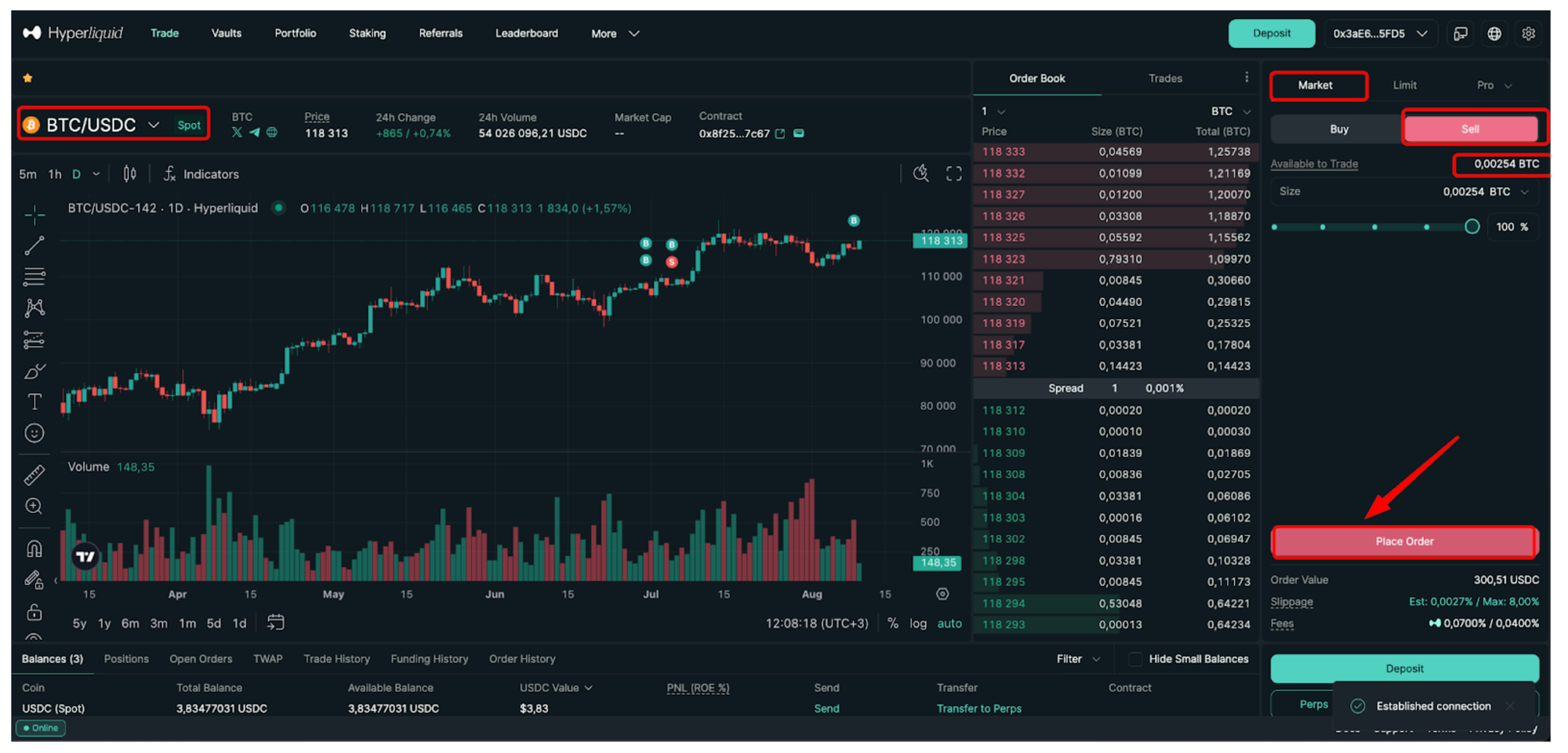This screenshot has height=753, width=1568.
Task: Open the emoji sticker tool
Action: 34,433
